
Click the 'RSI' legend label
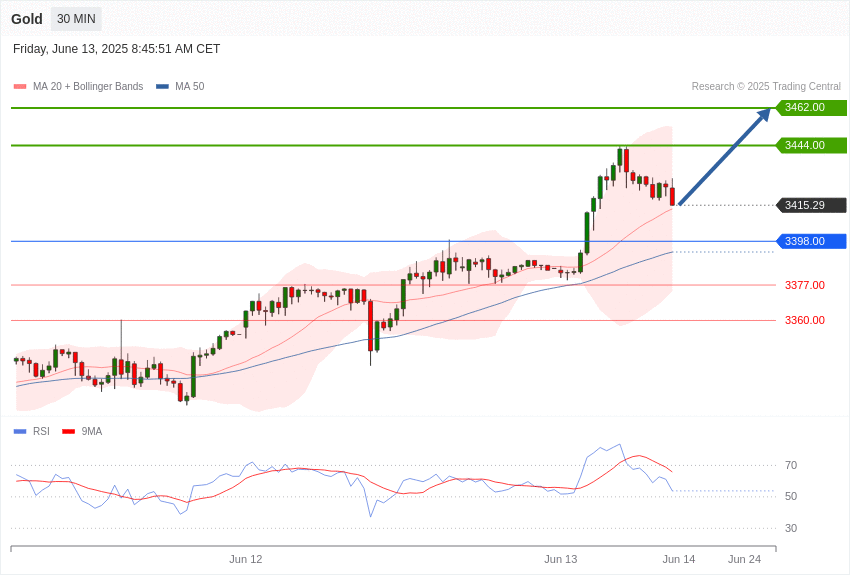[x=41, y=431]
